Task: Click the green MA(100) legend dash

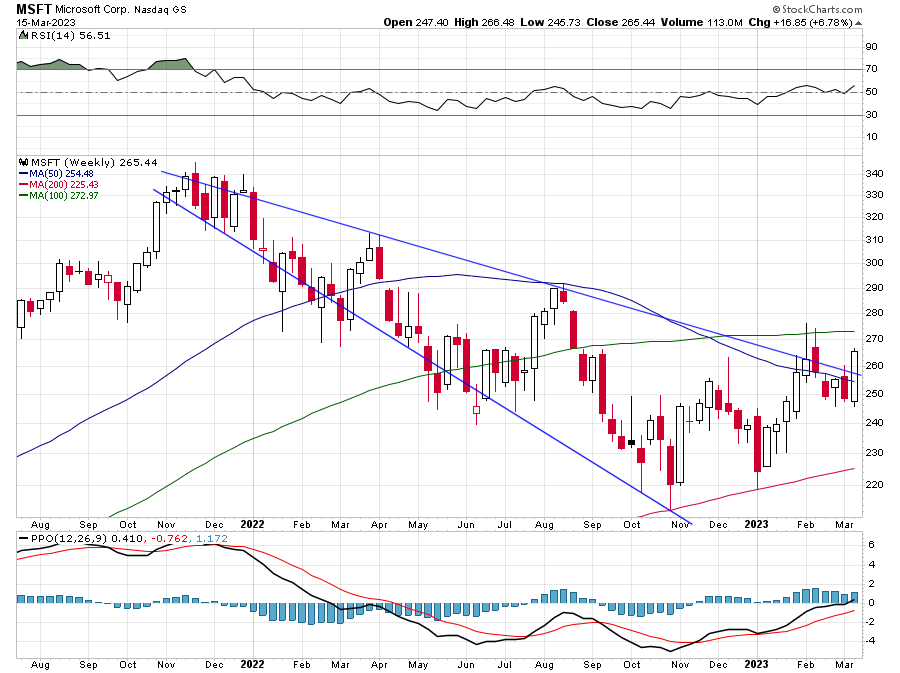Action: click(x=23, y=195)
